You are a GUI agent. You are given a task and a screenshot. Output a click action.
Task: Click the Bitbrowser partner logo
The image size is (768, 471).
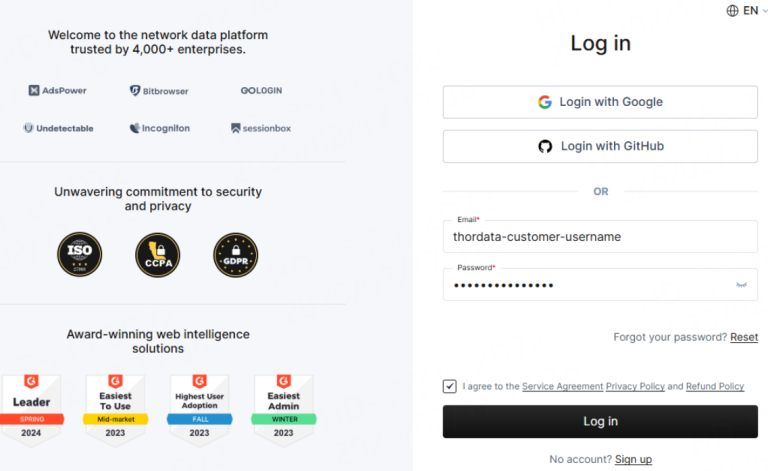coord(159,91)
